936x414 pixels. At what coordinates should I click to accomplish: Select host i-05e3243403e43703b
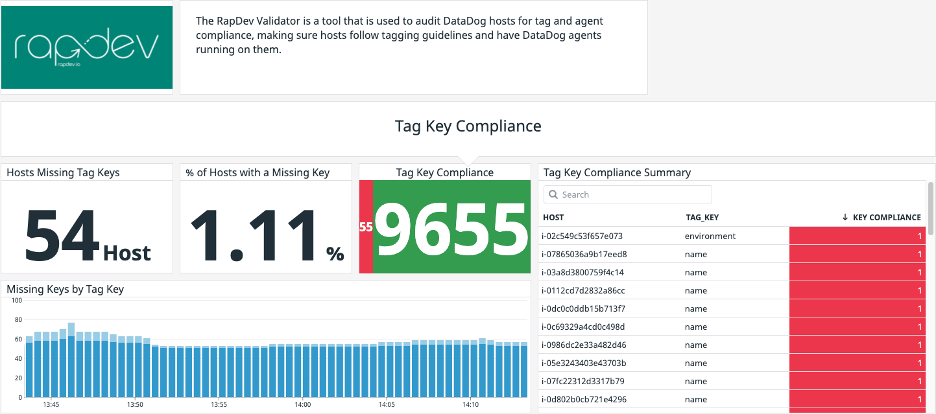pos(584,363)
